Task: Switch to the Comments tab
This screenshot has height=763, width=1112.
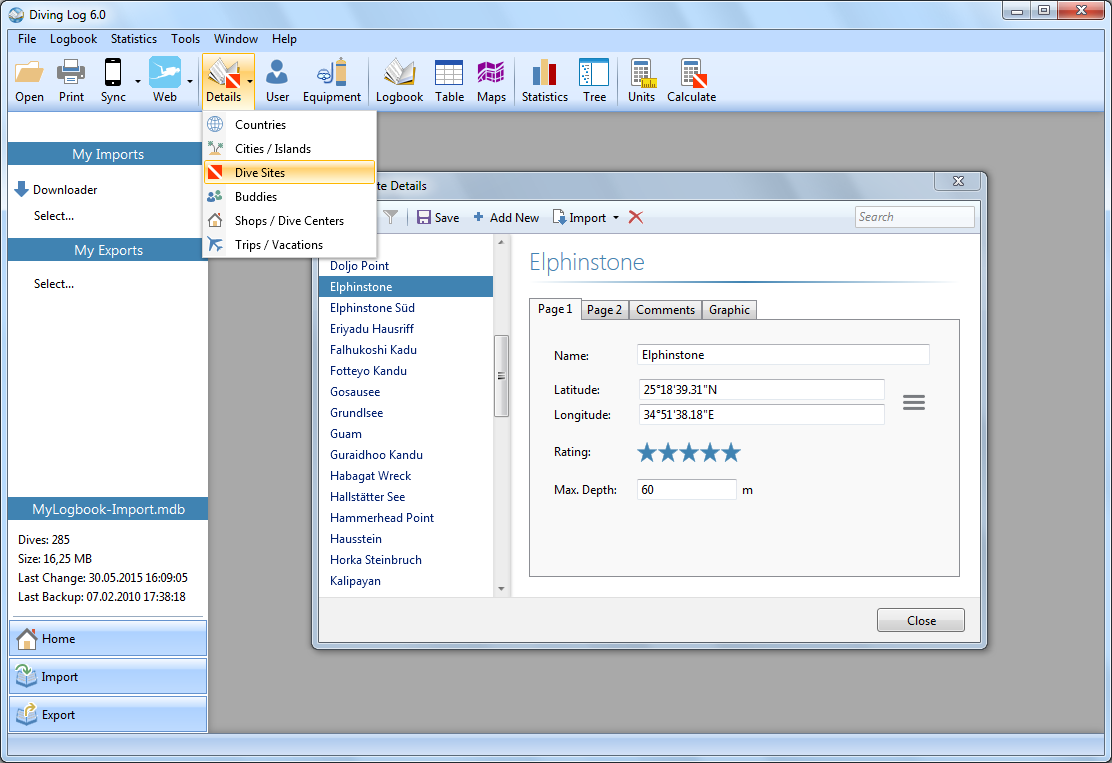Action: pos(665,310)
